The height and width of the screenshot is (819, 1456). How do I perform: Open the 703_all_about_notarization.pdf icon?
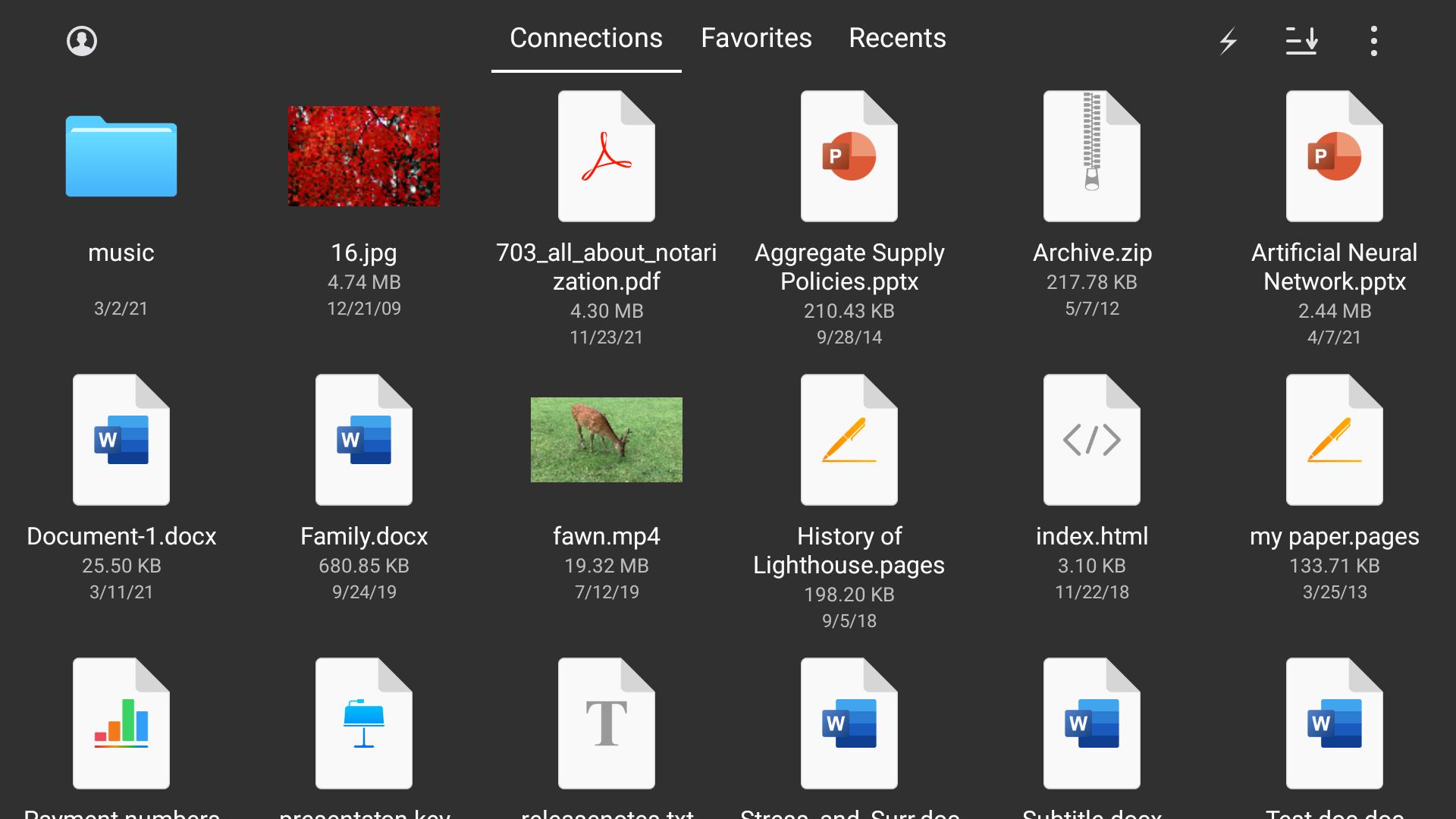(x=607, y=156)
